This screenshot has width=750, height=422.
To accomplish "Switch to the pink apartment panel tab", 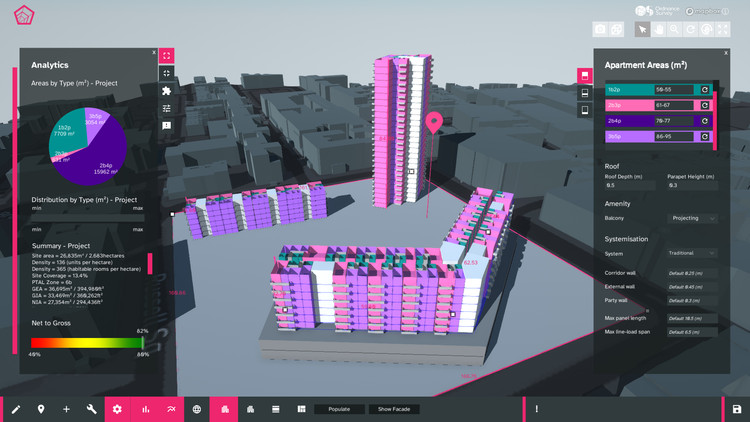I will pos(584,75).
